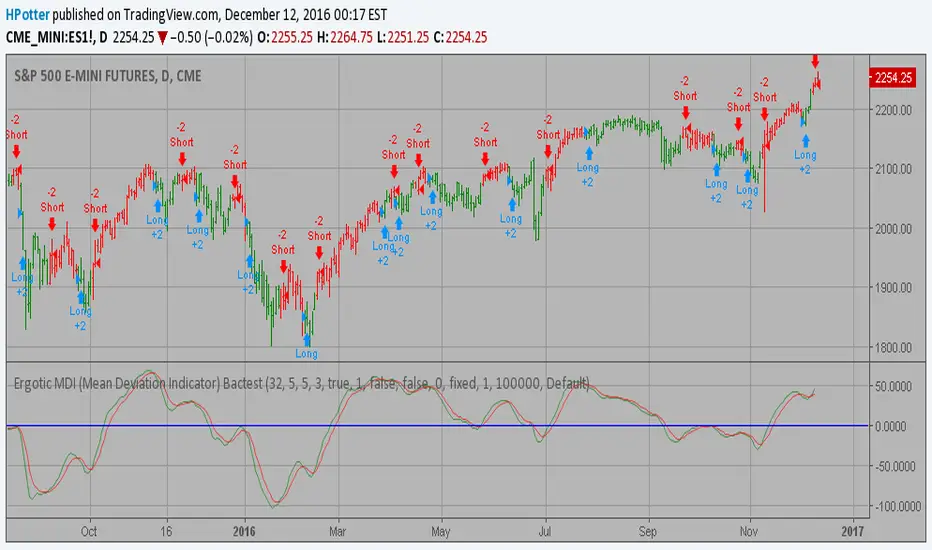The image size is (932, 550).
Task: Click the O: 2255.25 open value
Action: coord(285,37)
